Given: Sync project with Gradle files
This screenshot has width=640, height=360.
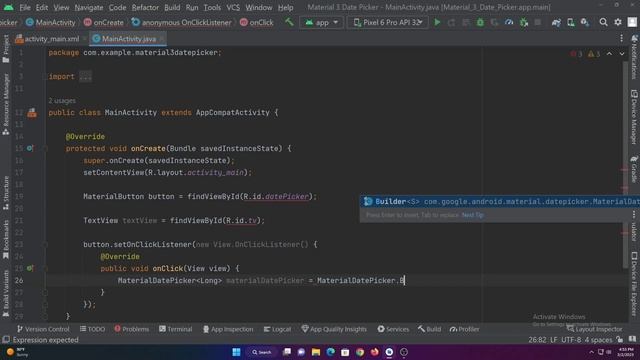Looking at the screenshot, I should click(x=556, y=22).
